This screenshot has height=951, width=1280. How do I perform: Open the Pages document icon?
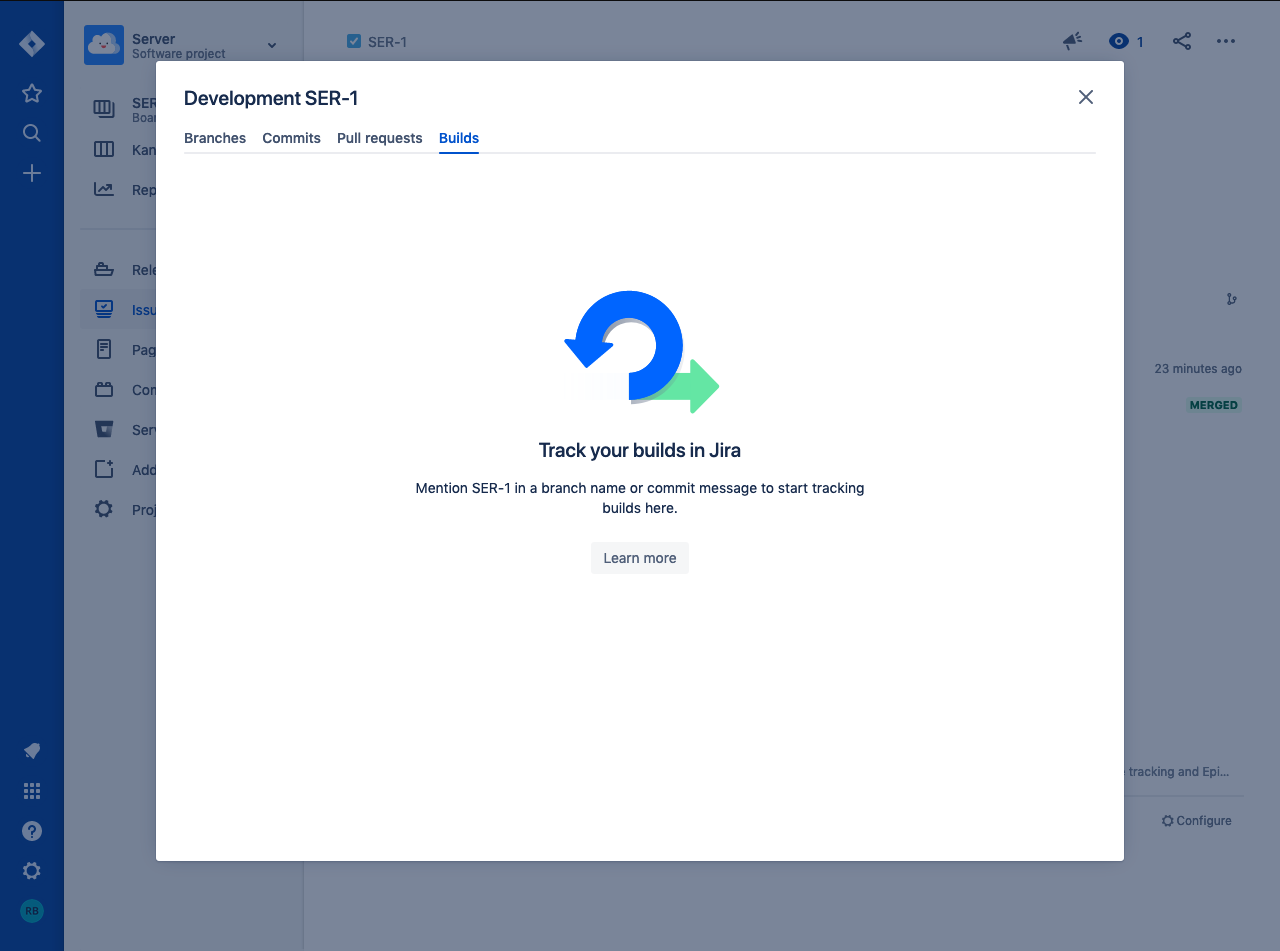104,349
